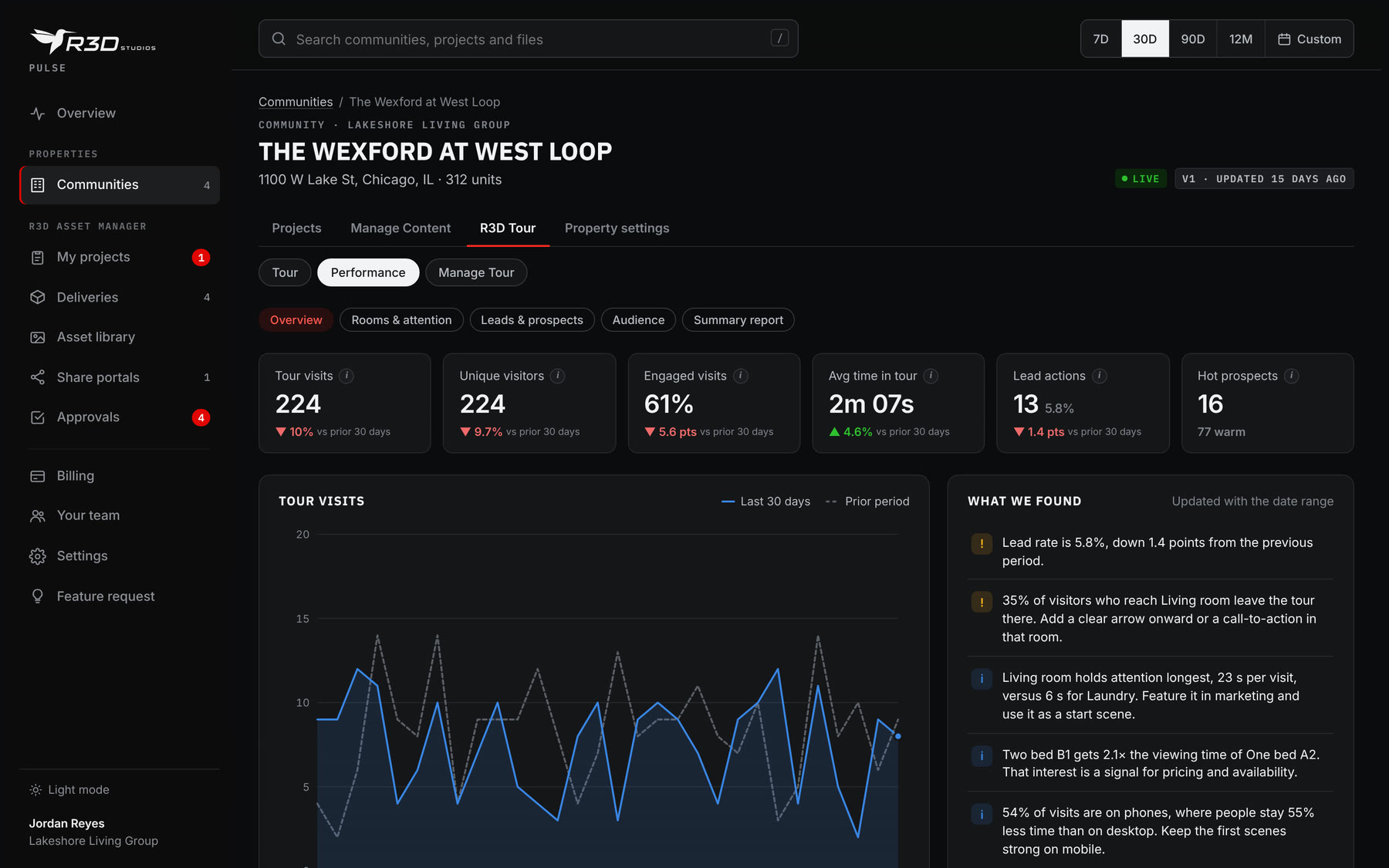Open the Manage Content tab

coord(400,228)
